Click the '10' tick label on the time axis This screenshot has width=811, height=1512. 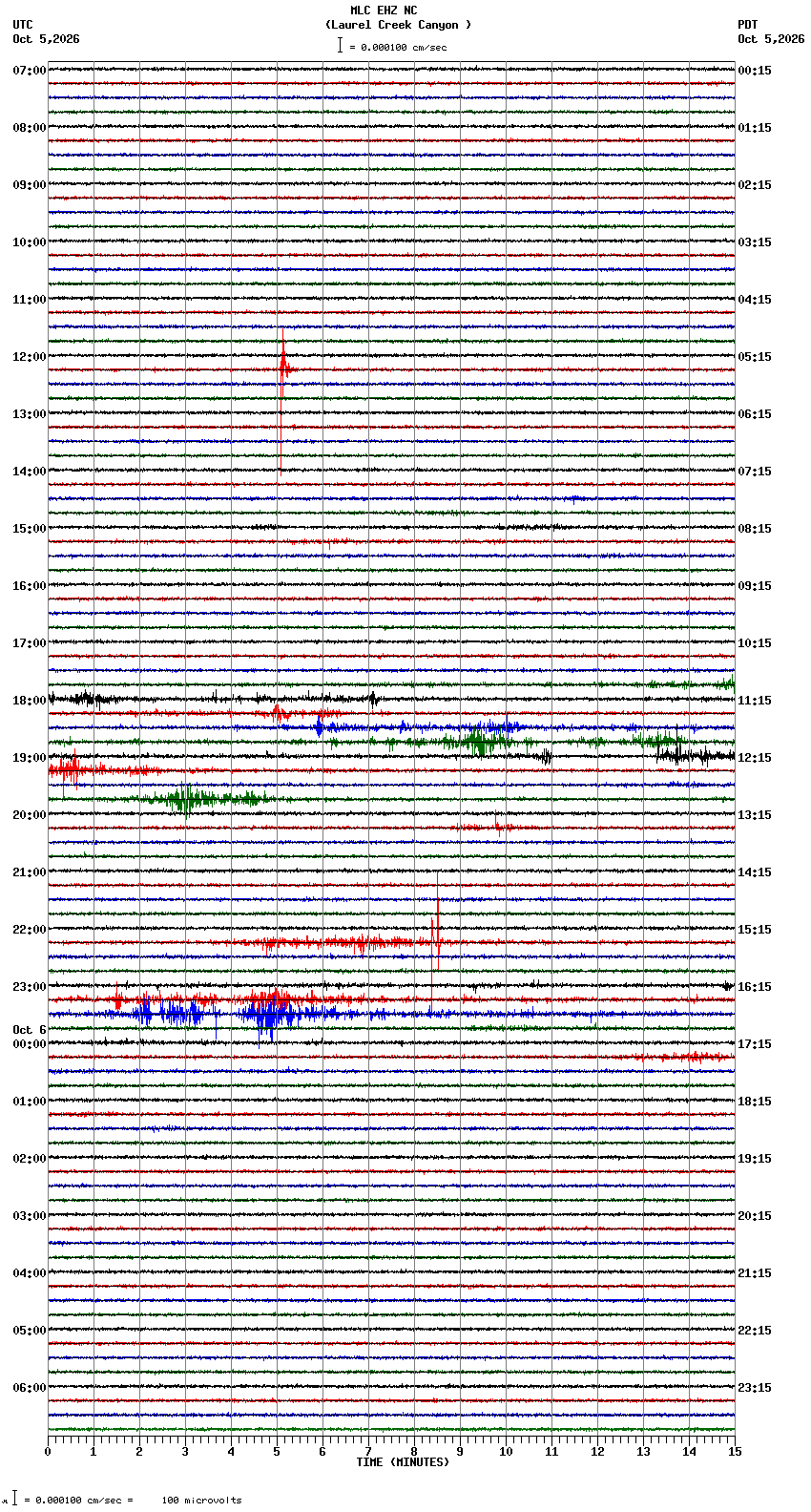pyautogui.click(x=506, y=1452)
